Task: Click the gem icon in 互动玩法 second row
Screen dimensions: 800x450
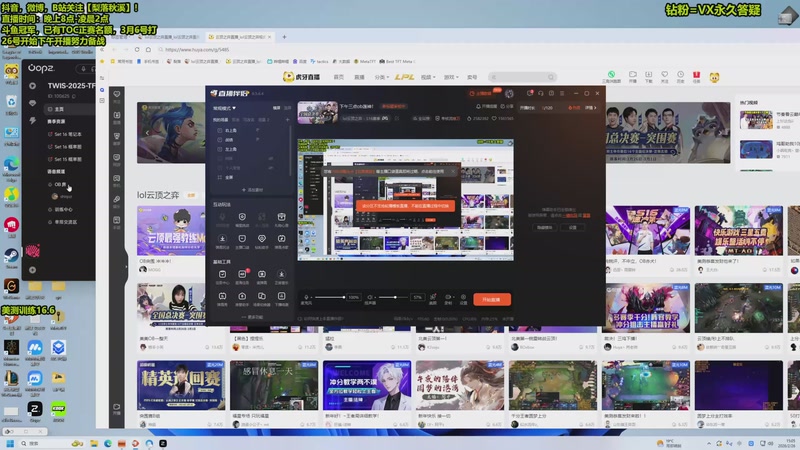Action: (262, 239)
